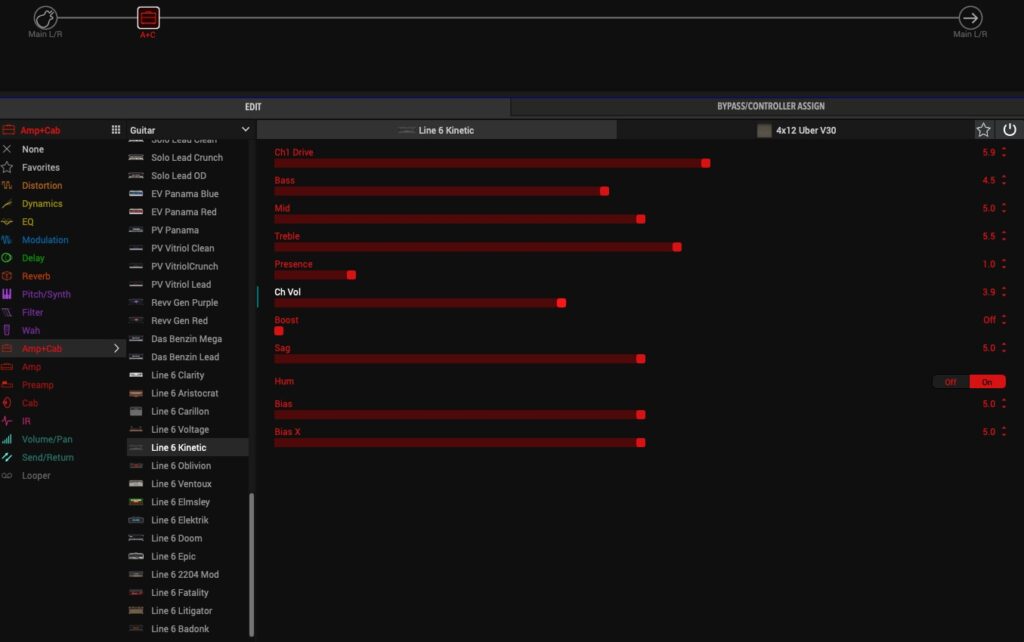Add model to favorites with star icon
1024x642 pixels.
point(983,130)
